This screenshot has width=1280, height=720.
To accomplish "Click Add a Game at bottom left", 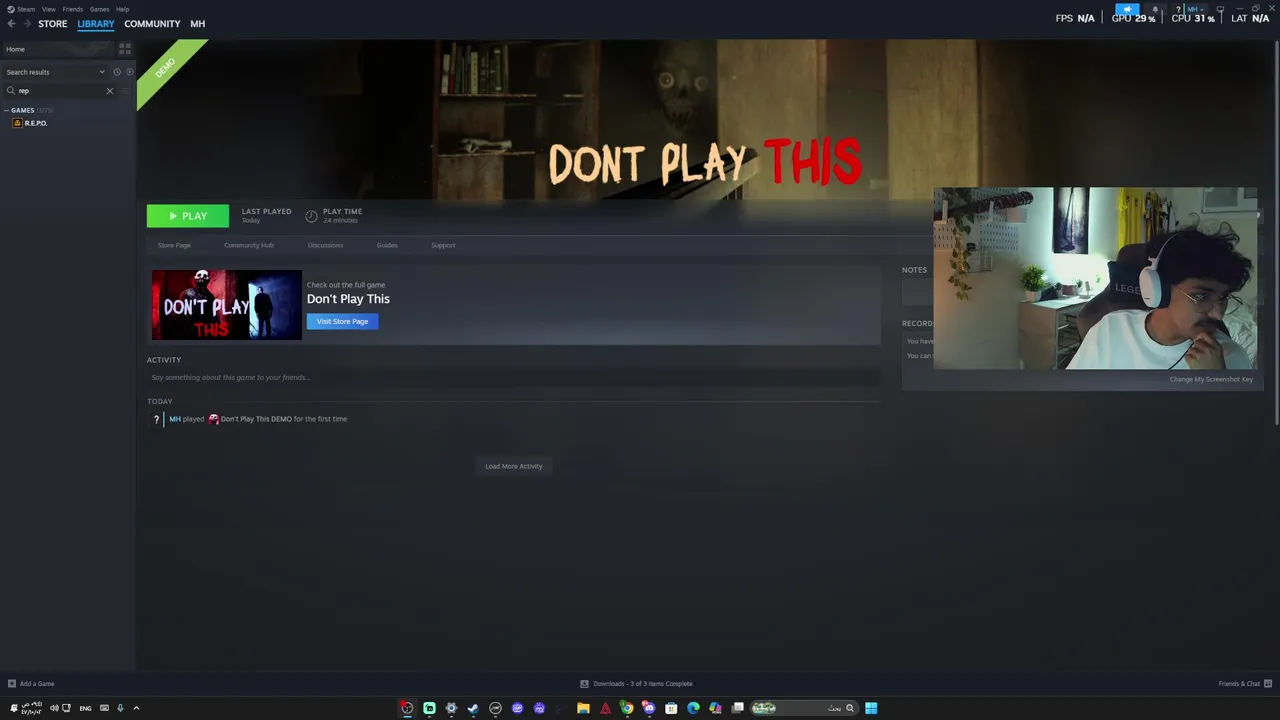I will [31, 684].
